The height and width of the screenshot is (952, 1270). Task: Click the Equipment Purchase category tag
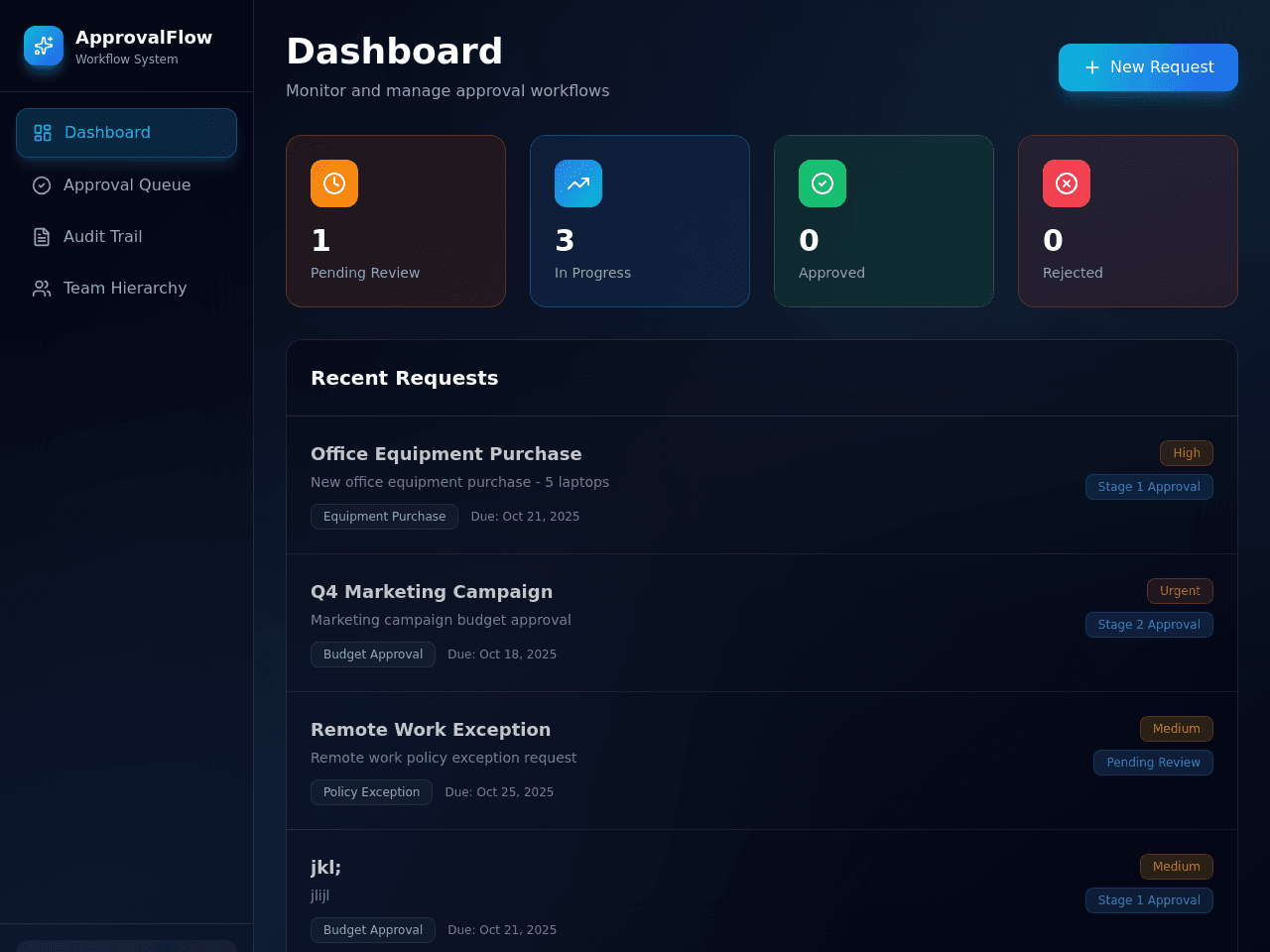[384, 517]
